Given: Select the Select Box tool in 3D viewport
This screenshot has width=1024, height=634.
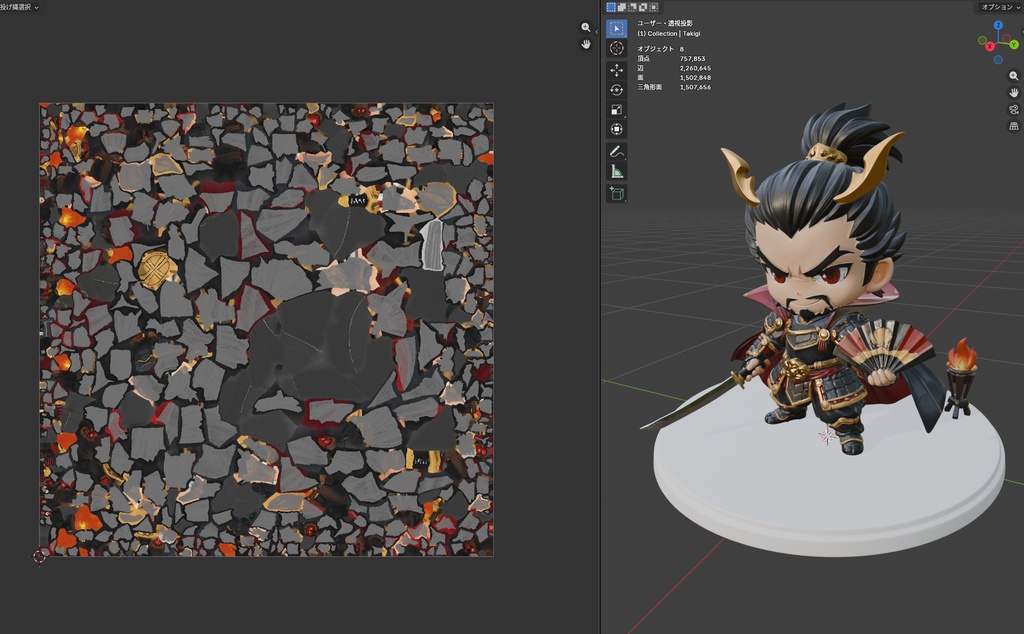Looking at the screenshot, I should click(x=616, y=29).
